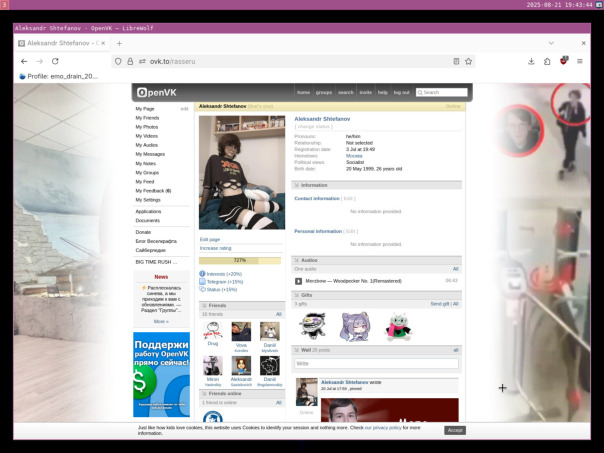Open a new tab with the plus button

(119, 43)
